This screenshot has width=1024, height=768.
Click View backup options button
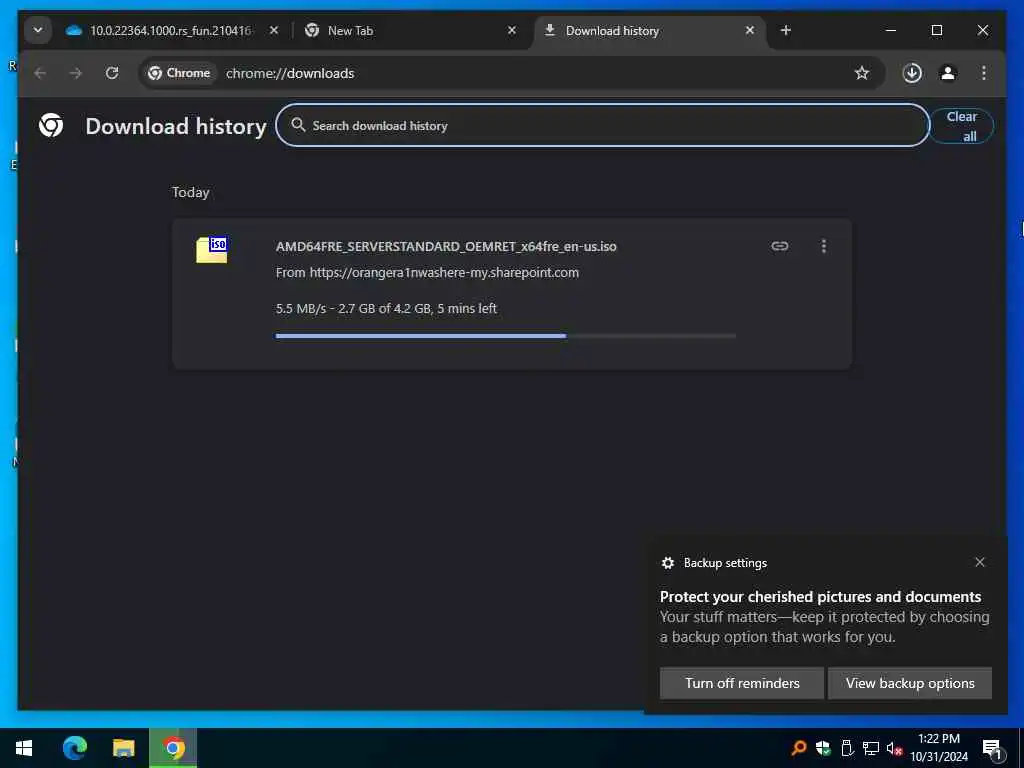pyautogui.click(x=910, y=683)
